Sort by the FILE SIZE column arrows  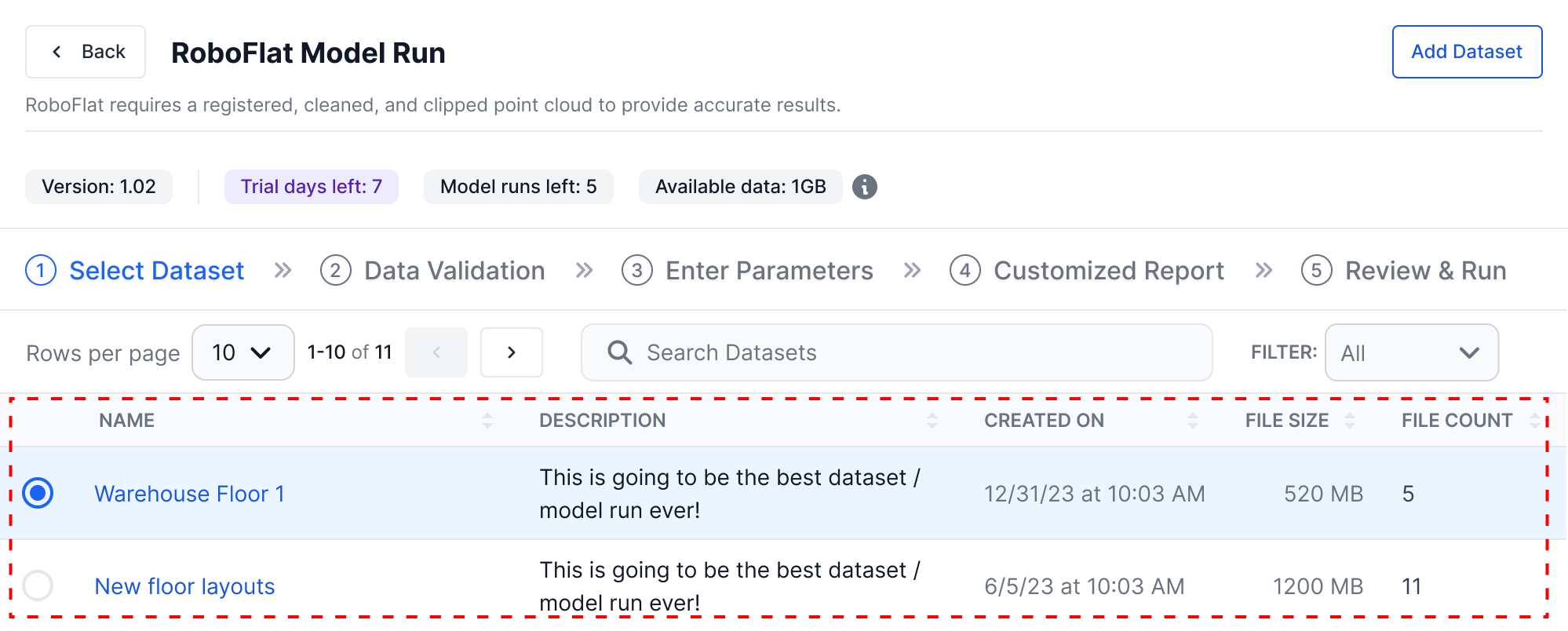pyautogui.click(x=1350, y=421)
